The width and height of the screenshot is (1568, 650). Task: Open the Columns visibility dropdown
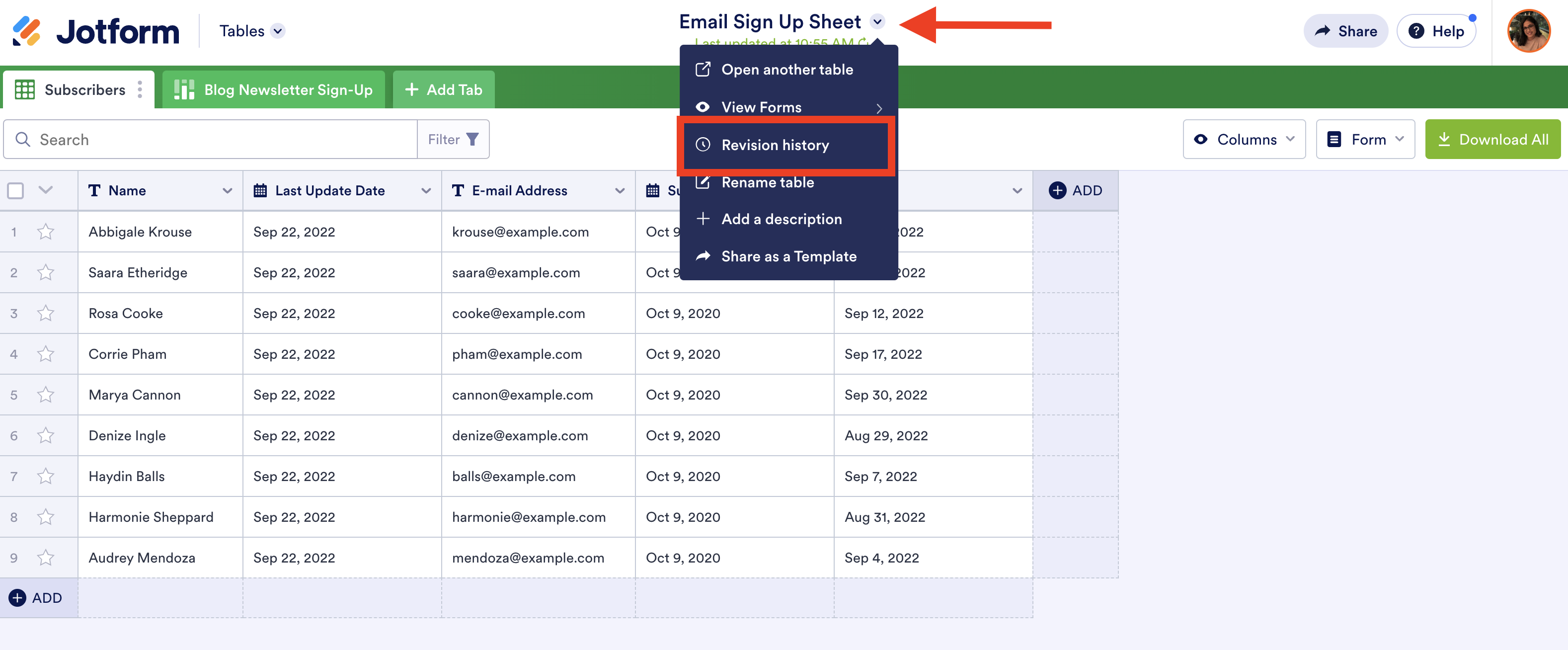click(1244, 139)
